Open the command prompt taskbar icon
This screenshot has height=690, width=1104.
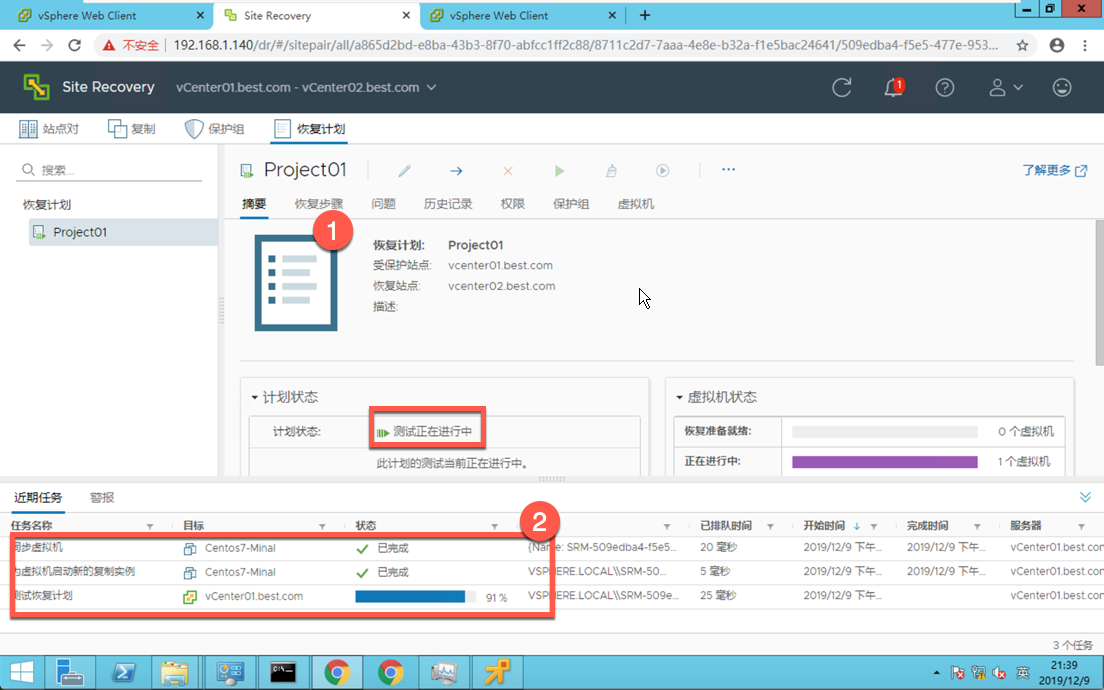(x=283, y=672)
